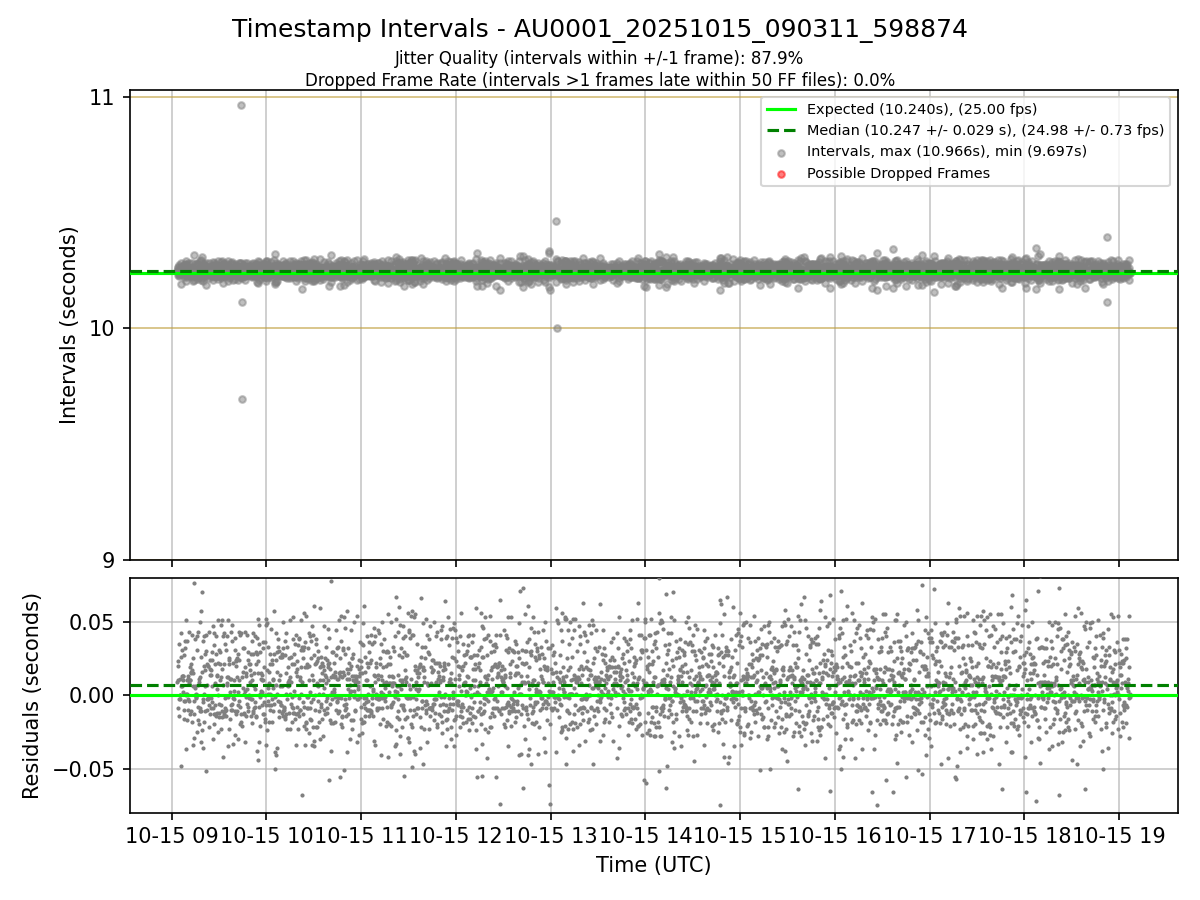Click the y-axis tick label '11'

(102, 97)
